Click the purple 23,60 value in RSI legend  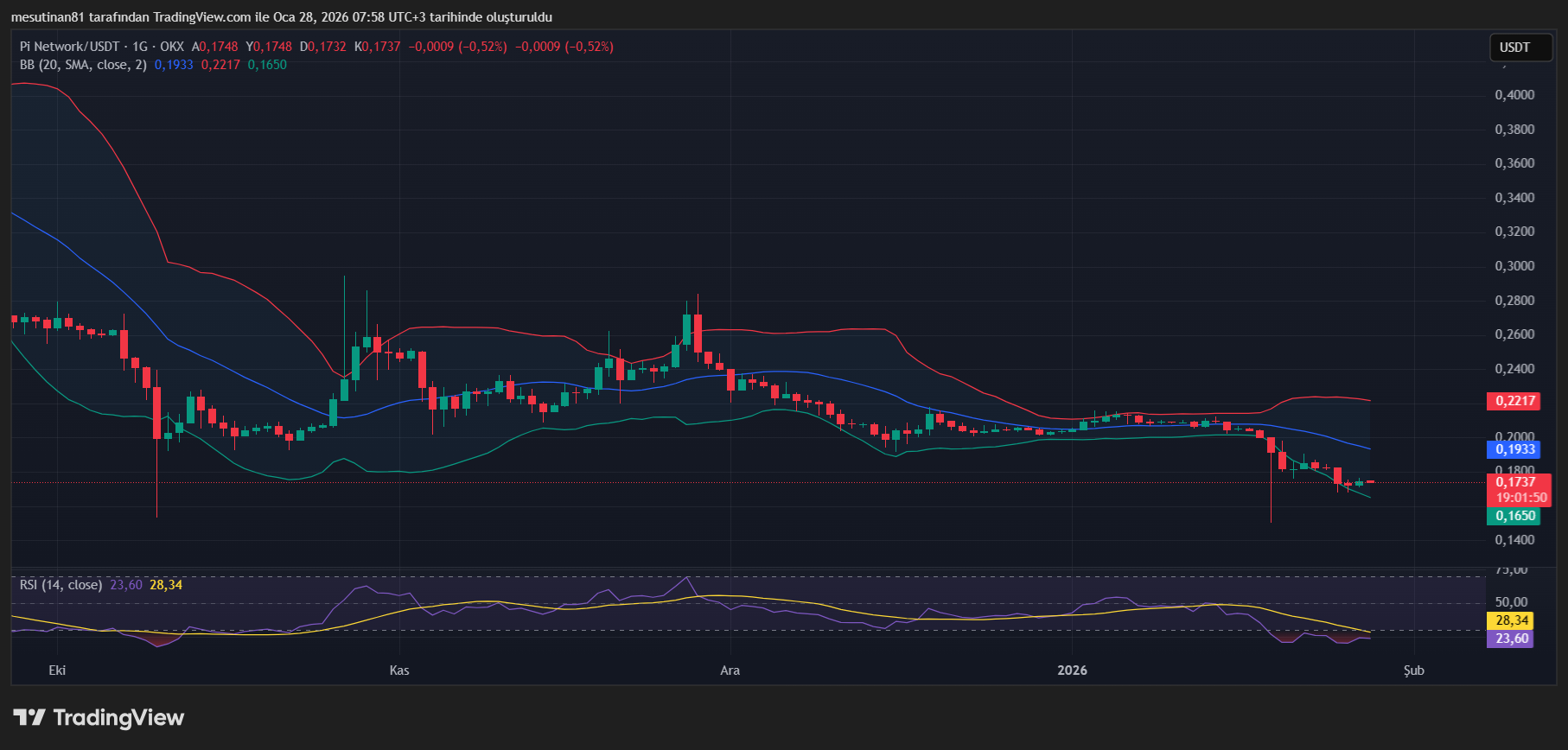[126, 585]
